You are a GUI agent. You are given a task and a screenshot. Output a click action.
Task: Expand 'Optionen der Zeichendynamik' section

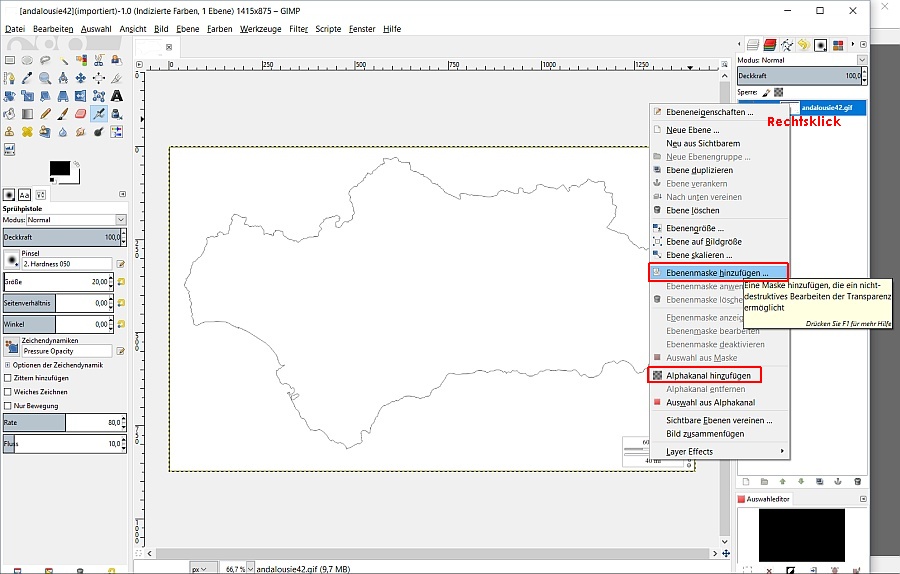[x=7, y=364]
